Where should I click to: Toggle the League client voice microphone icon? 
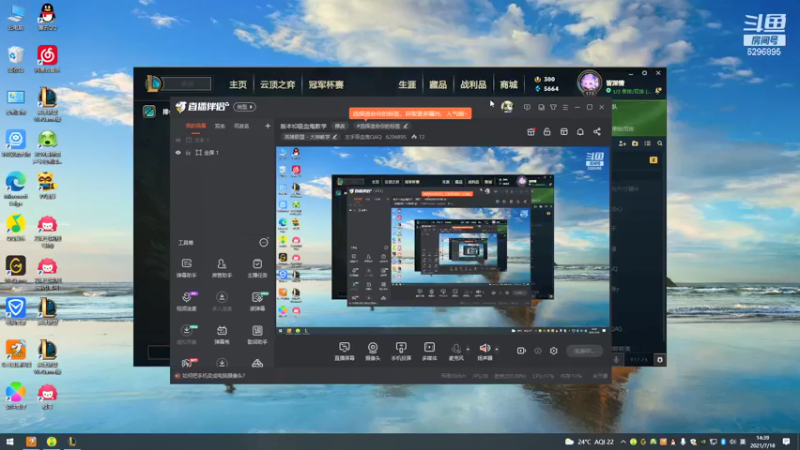tap(616, 360)
